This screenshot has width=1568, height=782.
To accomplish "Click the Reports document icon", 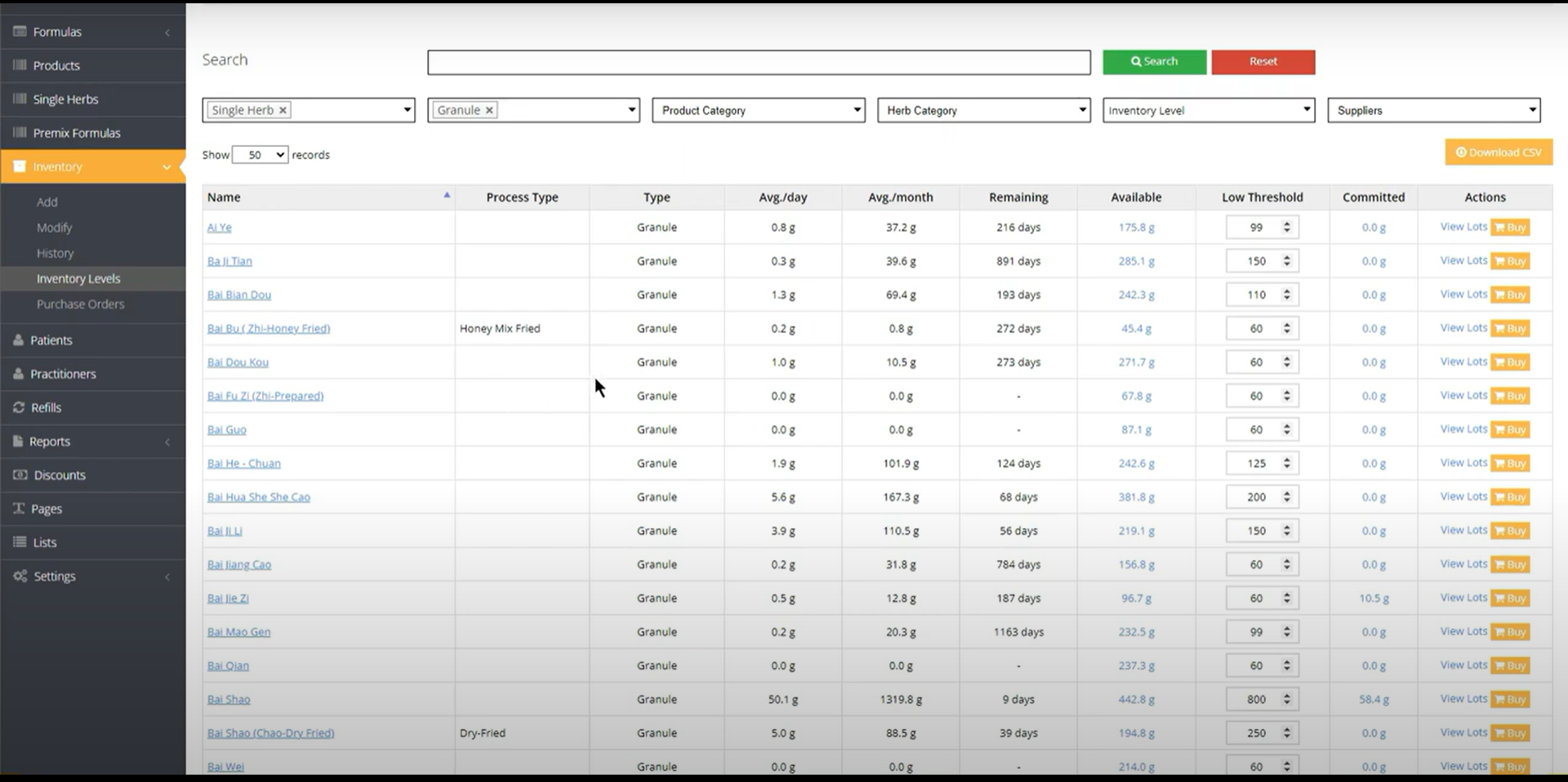I will pos(19,441).
